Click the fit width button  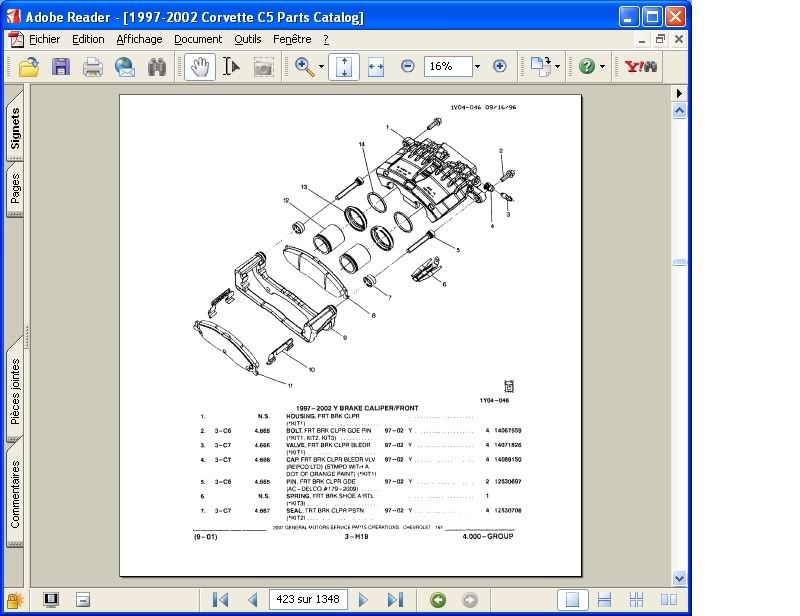pyautogui.click(x=376, y=67)
